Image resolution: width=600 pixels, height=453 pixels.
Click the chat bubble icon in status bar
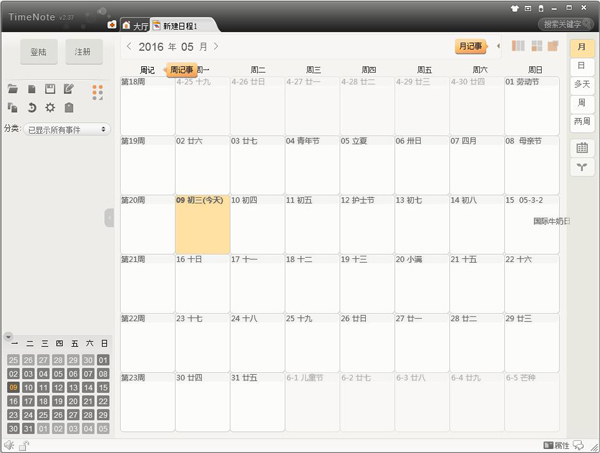click(x=578, y=445)
